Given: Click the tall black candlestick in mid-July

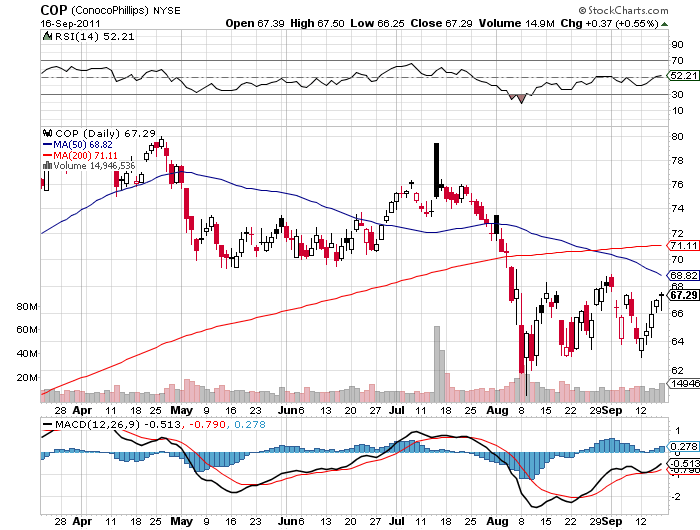Looking at the screenshot, I should (437, 170).
